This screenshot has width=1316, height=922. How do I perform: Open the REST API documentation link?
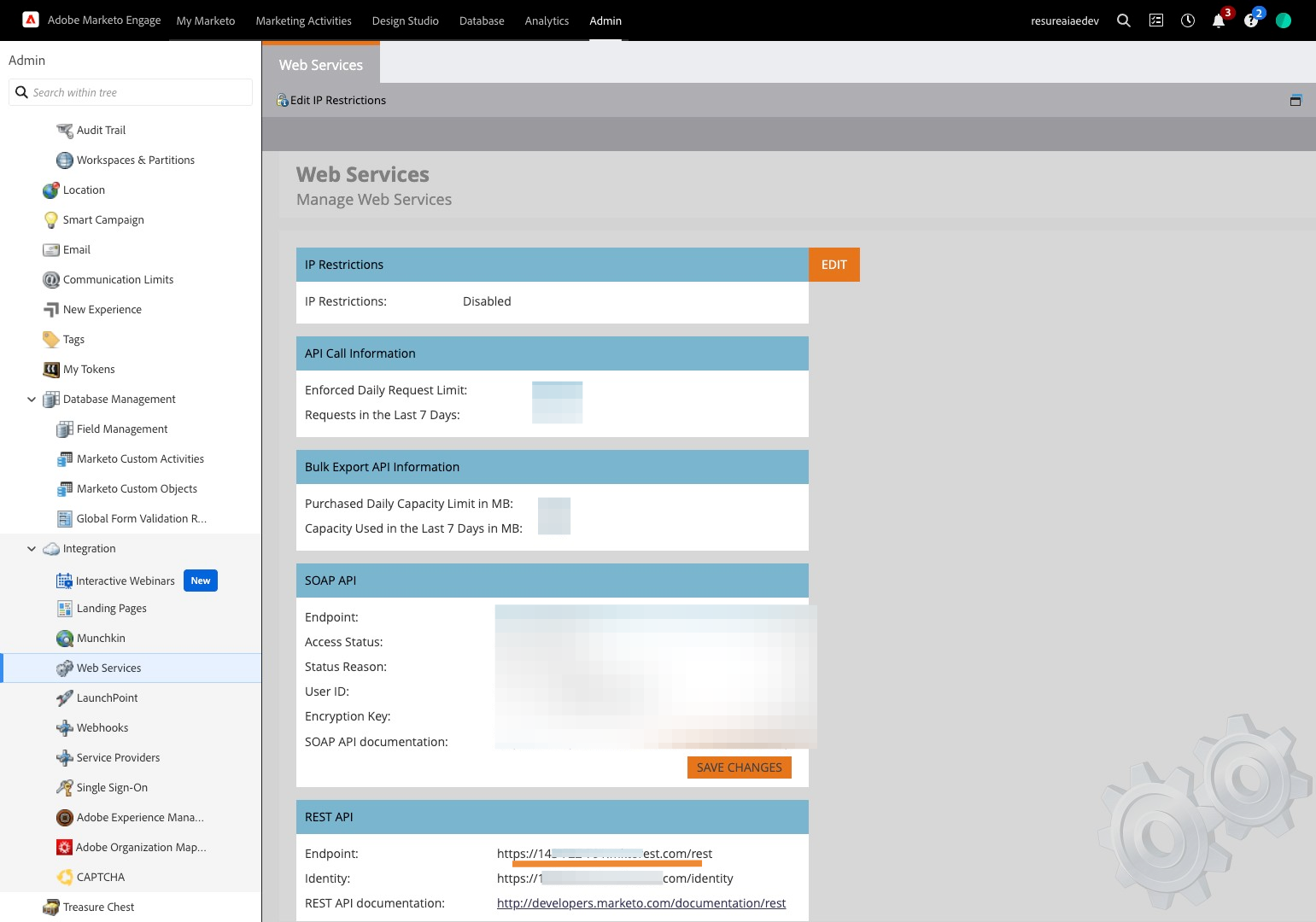tap(641, 903)
